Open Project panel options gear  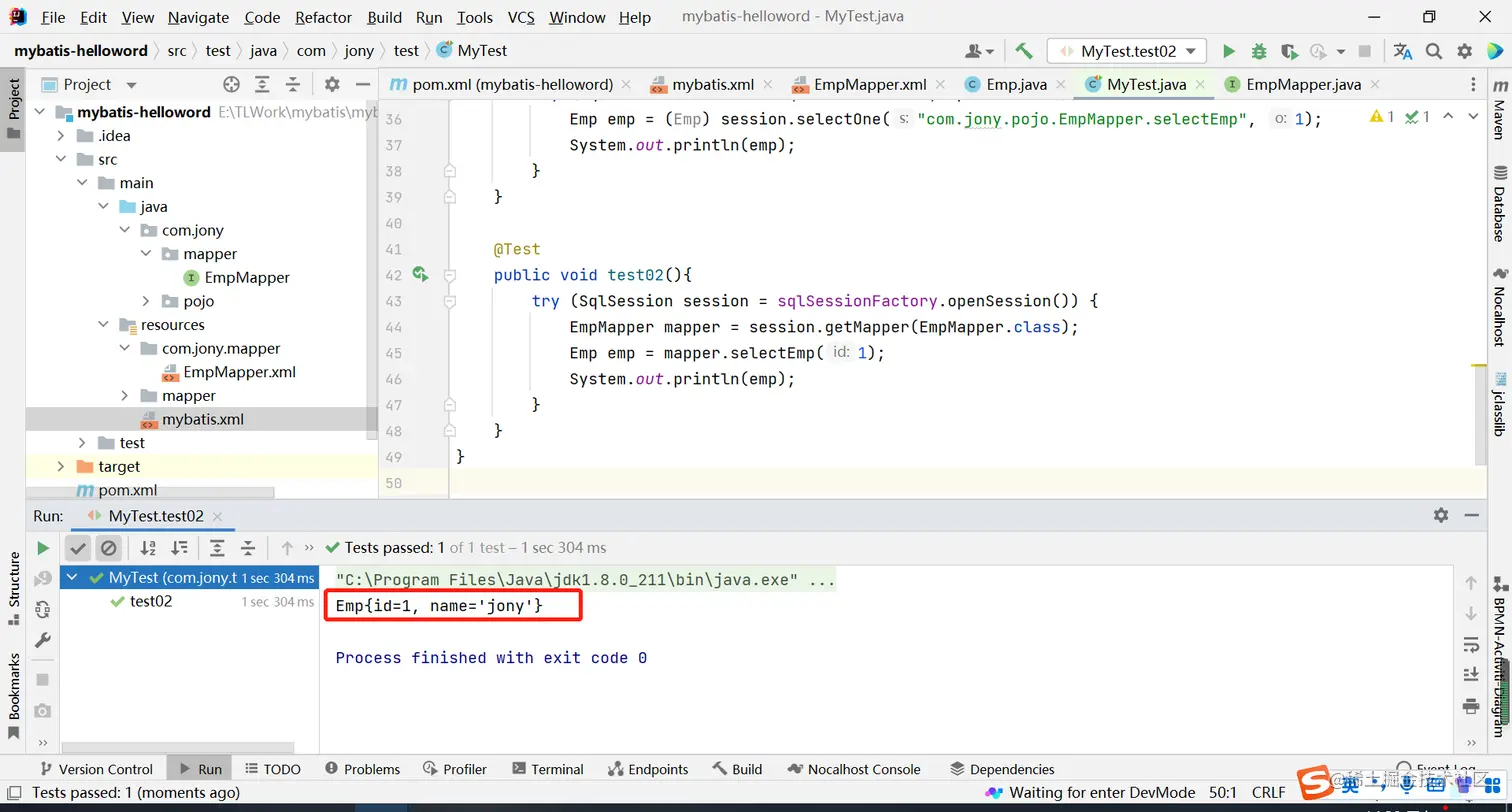click(x=333, y=85)
